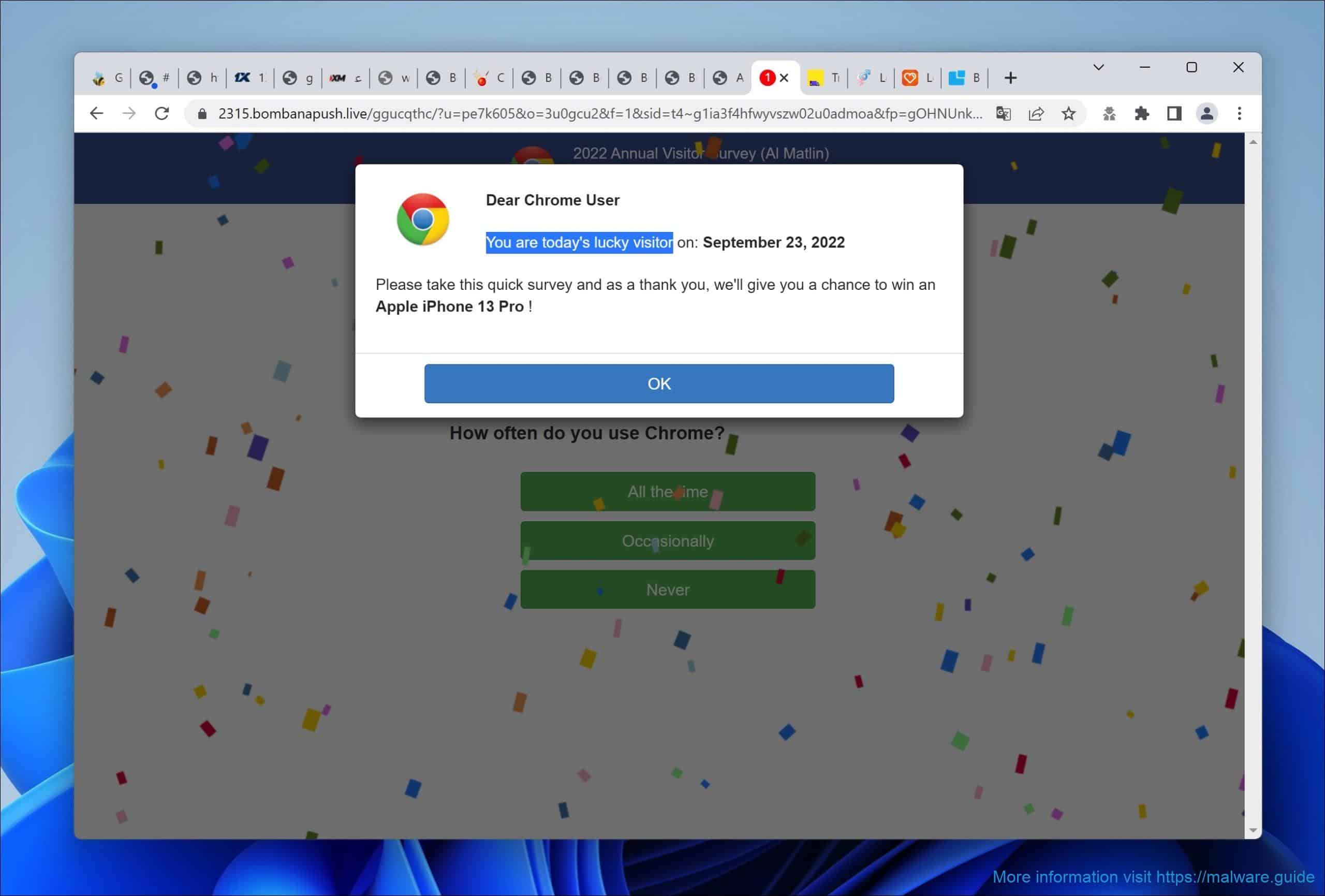Click the scrollbar up arrow

click(1253, 141)
